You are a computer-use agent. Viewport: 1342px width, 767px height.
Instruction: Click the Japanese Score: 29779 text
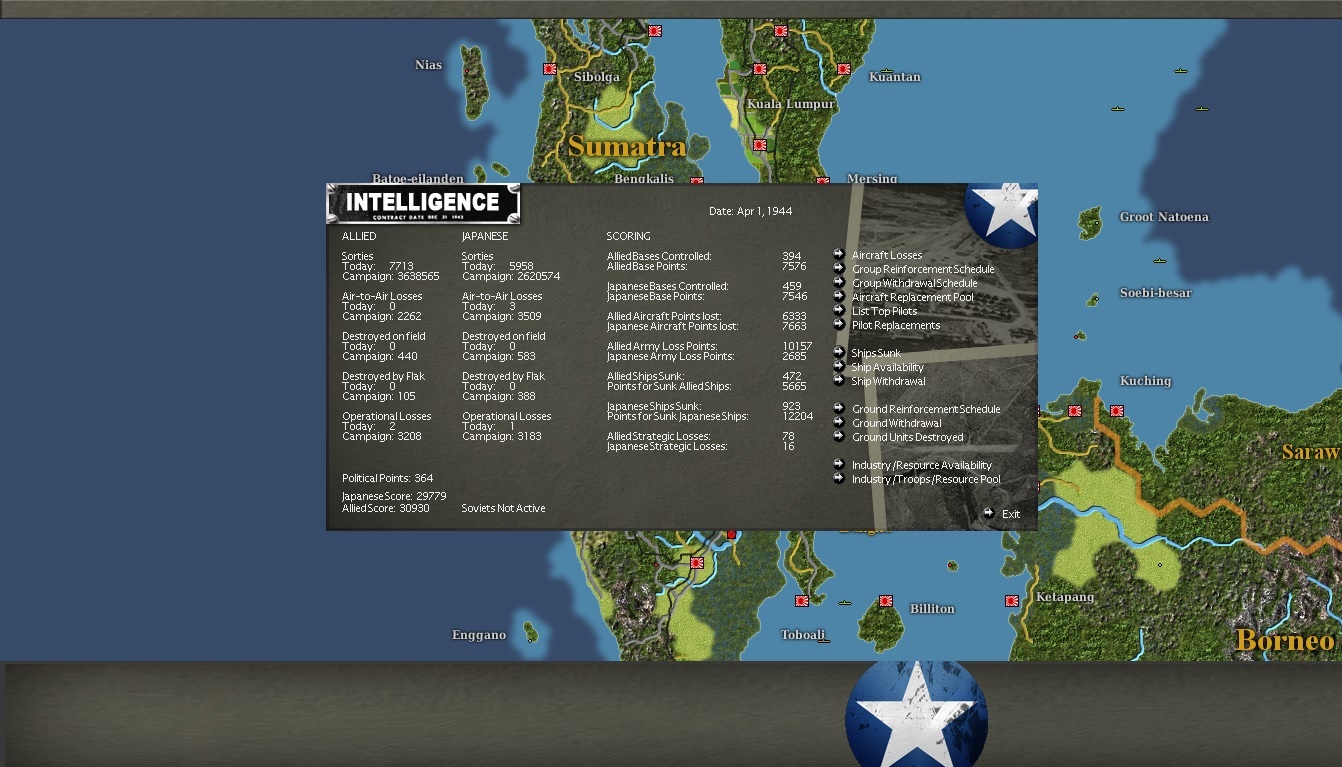[x=394, y=496]
